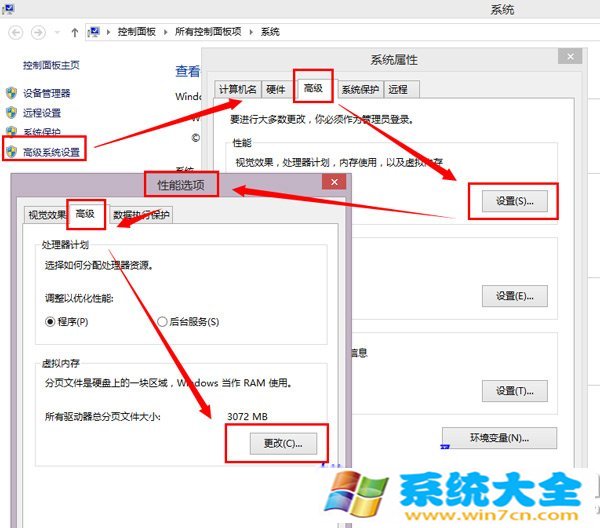Expand chevron before 系统 in breadcrumb
The height and width of the screenshot is (528, 600).
[x=251, y=32]
